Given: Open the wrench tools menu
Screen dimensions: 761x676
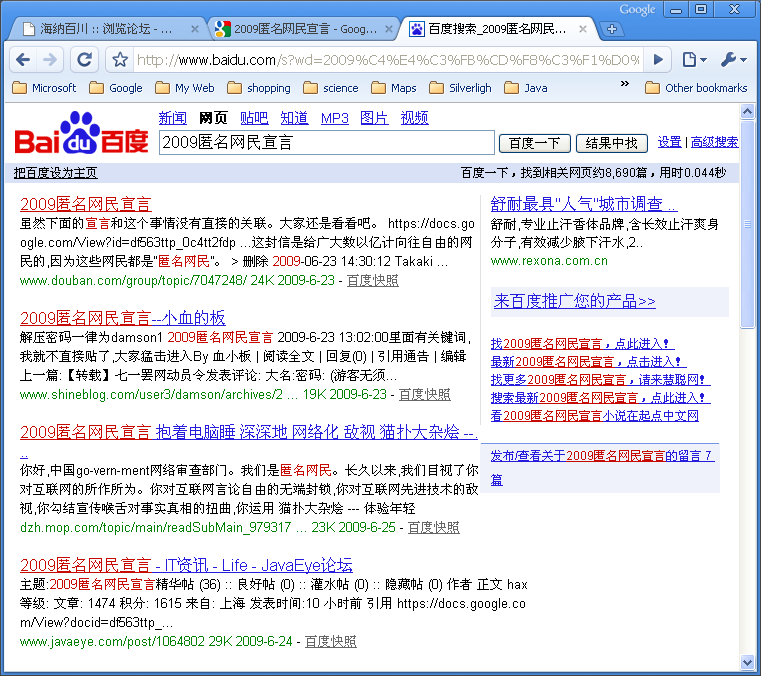Looking at the screenshot, I should pyautogui.click(x=733, y=60).
